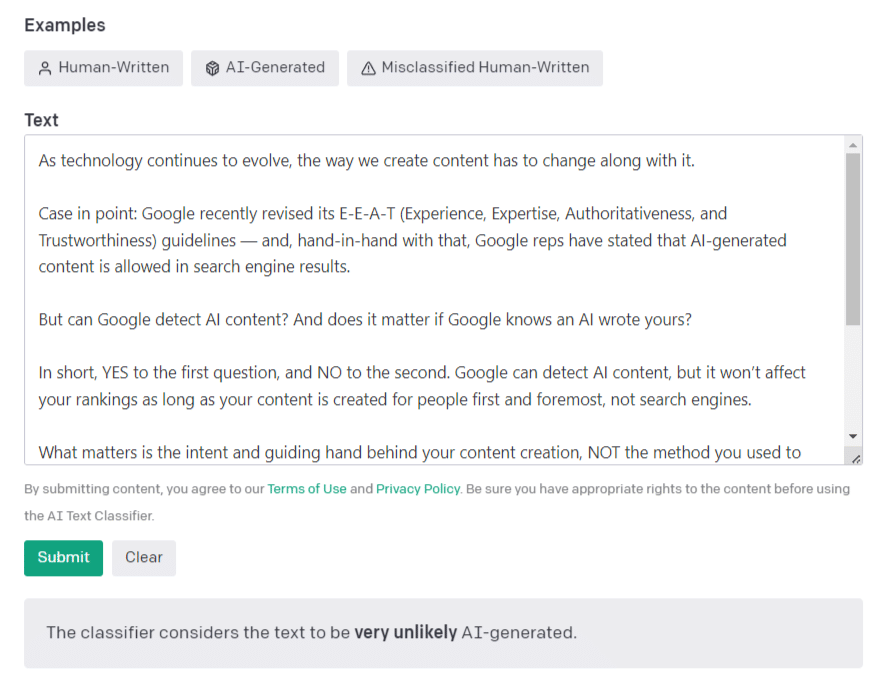
Task: Select the Misclassified Human-Written example
Action: pos(475,68)
